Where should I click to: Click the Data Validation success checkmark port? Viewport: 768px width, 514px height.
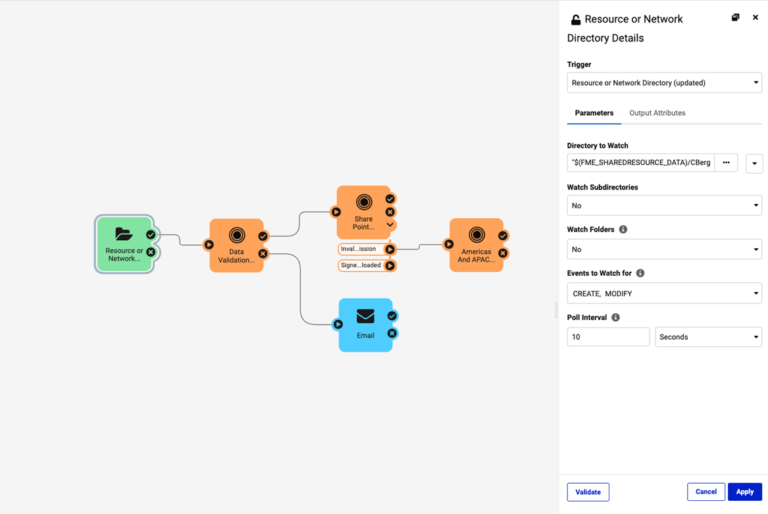263,237
